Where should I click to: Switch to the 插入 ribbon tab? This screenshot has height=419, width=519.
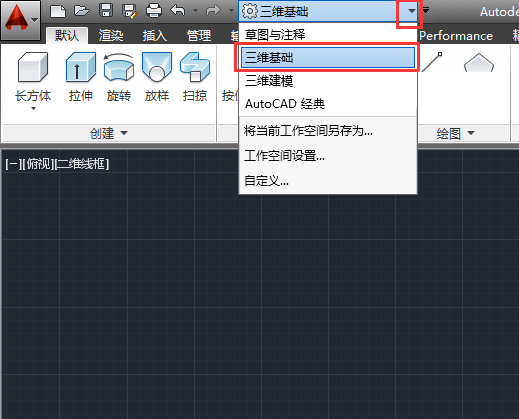click(155, 35)
